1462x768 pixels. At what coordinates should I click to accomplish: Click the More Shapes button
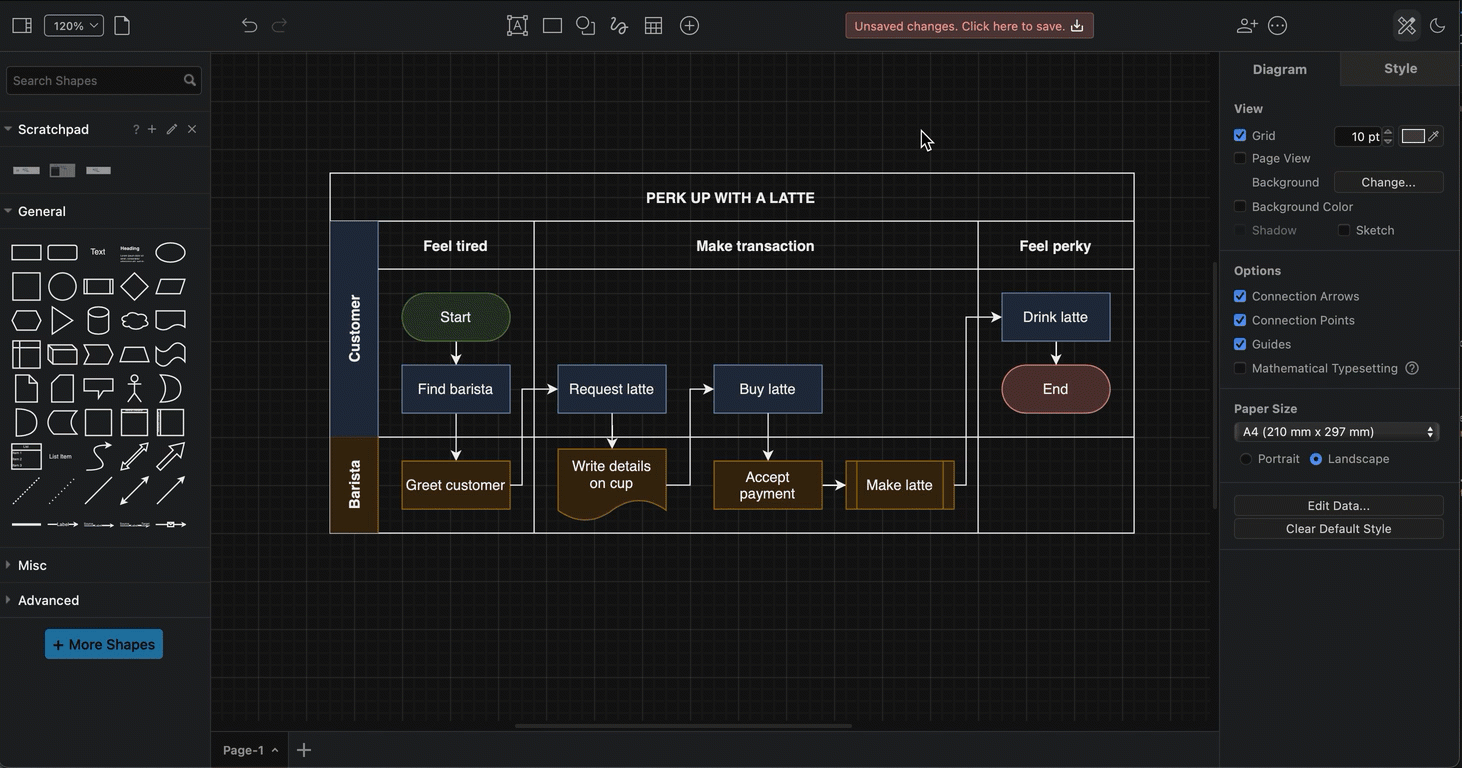104,645
